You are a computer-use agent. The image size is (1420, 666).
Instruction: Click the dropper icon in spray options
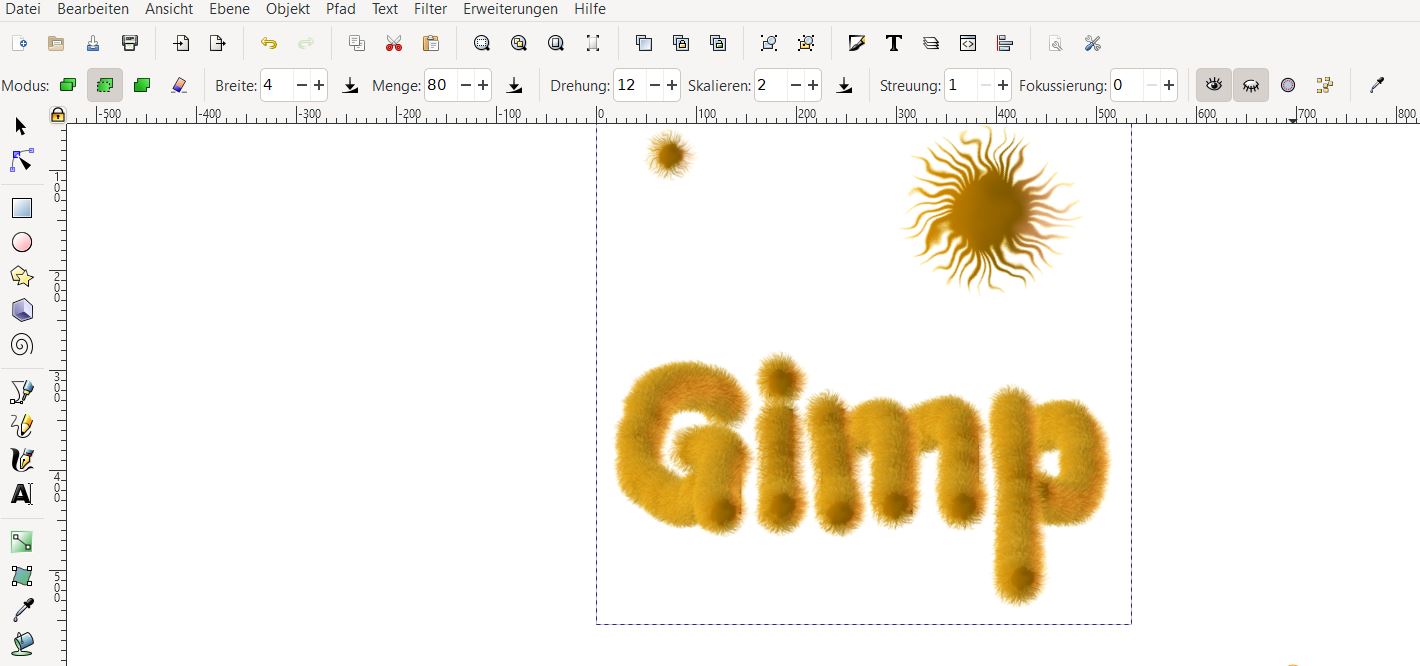point(1377,85)
